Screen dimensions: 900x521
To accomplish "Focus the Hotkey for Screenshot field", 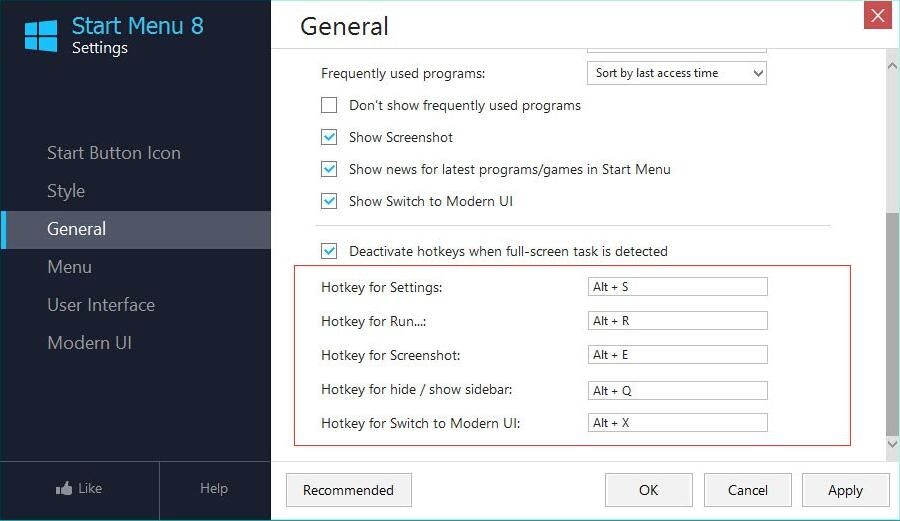I will coord(677,355).
